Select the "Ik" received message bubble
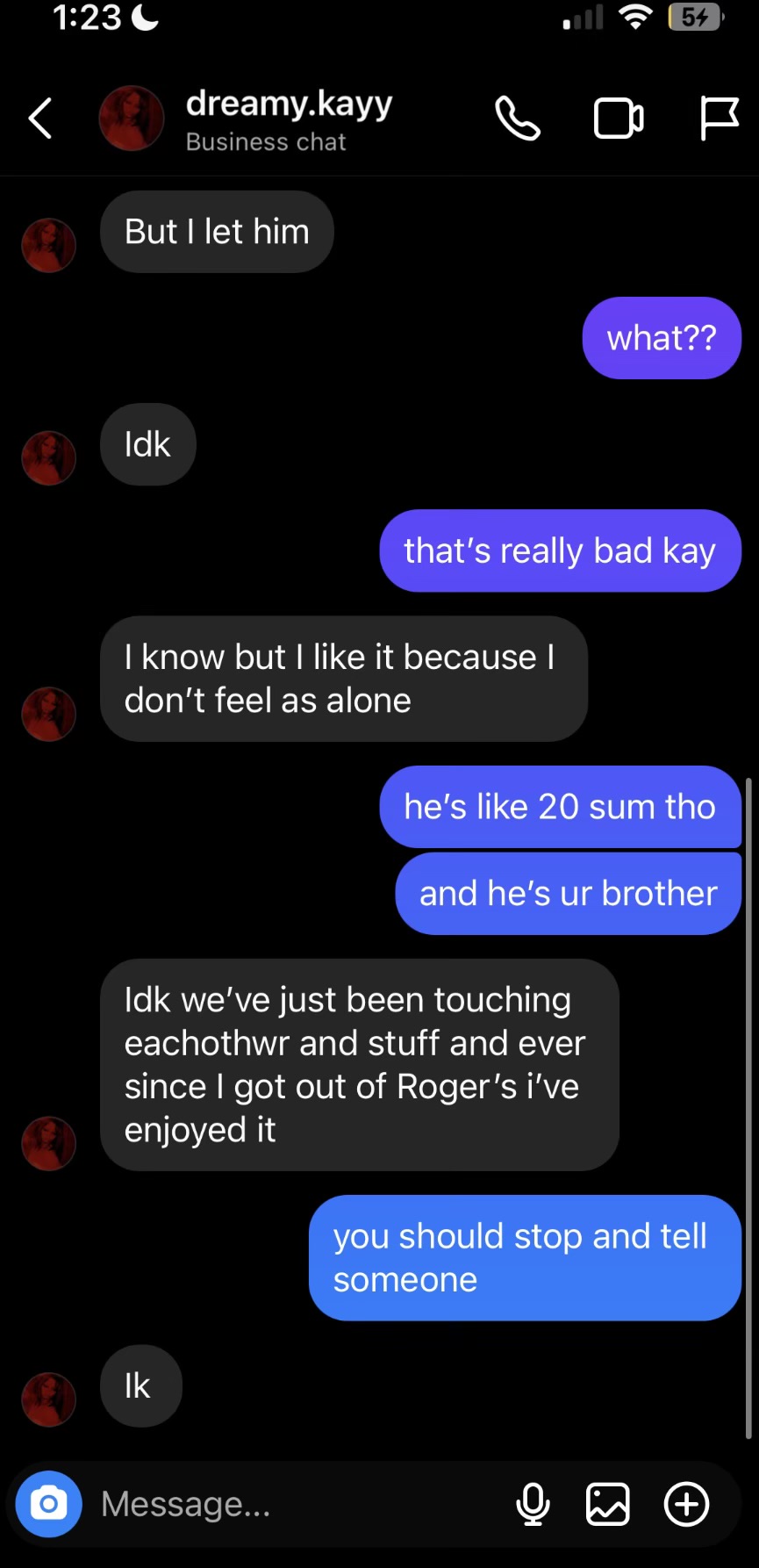The image size is (759, 1568). pyautogui.click(x=140, y=1385)
